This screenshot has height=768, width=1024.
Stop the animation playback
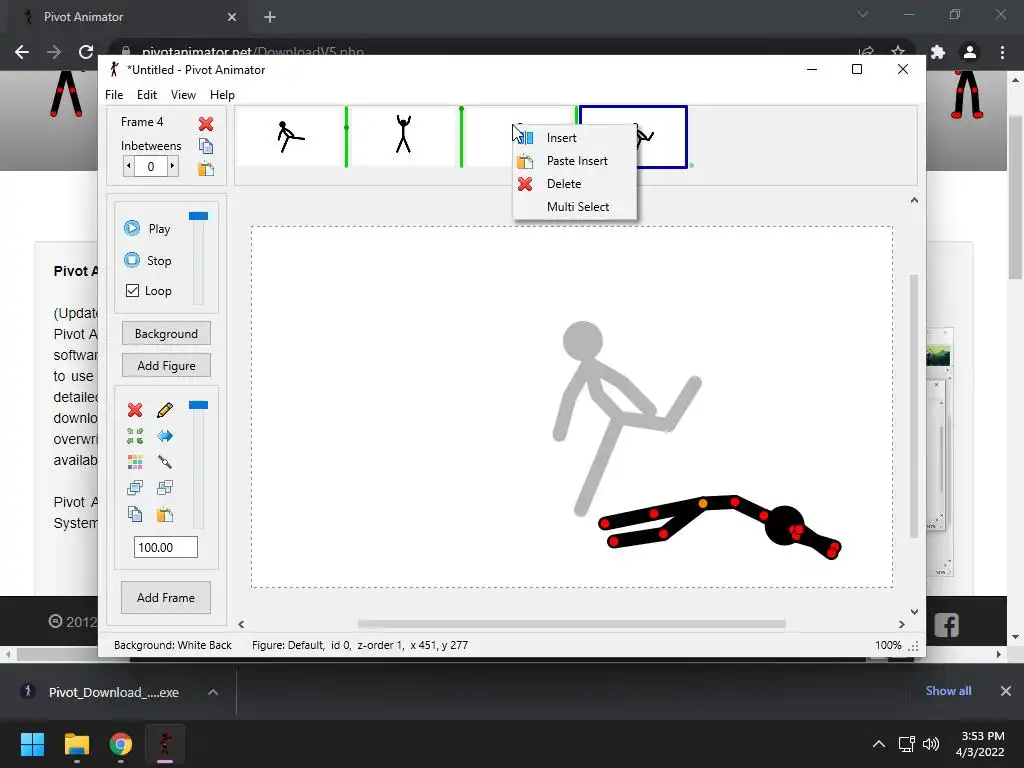148,261
